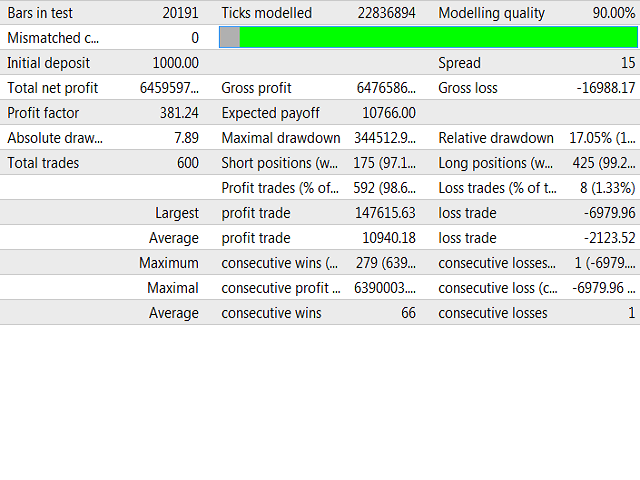The height and width of the screenshot is (480, 640).
Task: Select the Gross profit value 6476586
Action: [386, 88]
